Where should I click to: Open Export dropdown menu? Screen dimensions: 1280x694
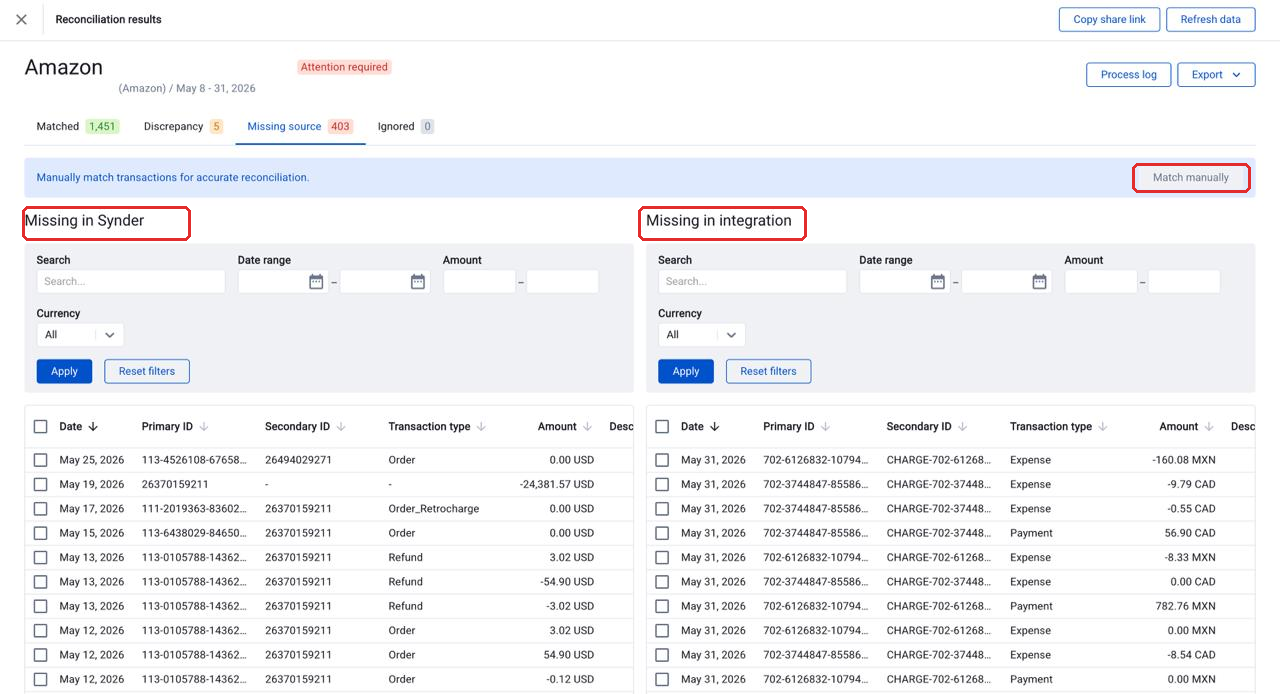(x=1216, y=75)
